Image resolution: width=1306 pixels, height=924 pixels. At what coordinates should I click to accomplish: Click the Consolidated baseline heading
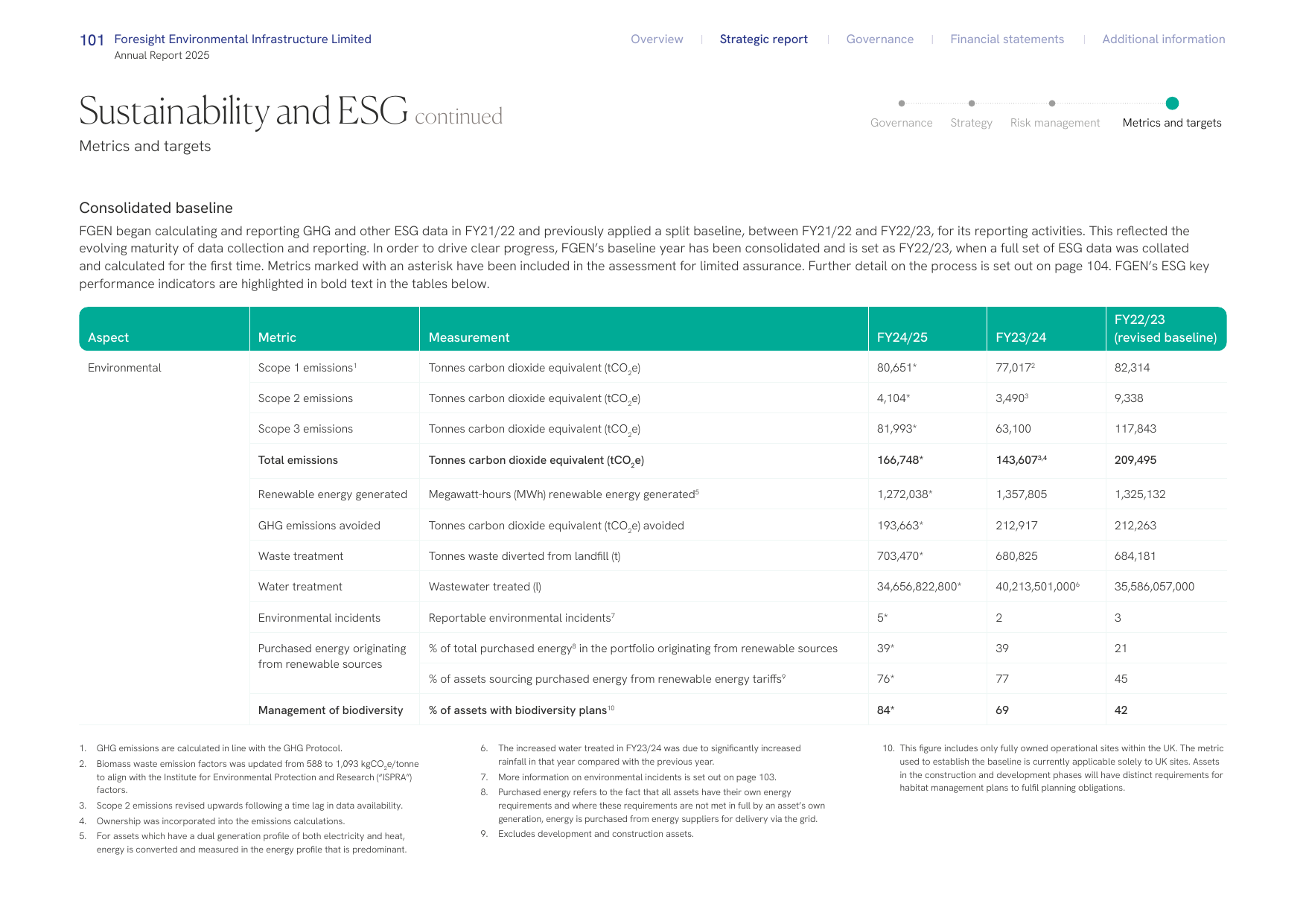coord(156,208)
